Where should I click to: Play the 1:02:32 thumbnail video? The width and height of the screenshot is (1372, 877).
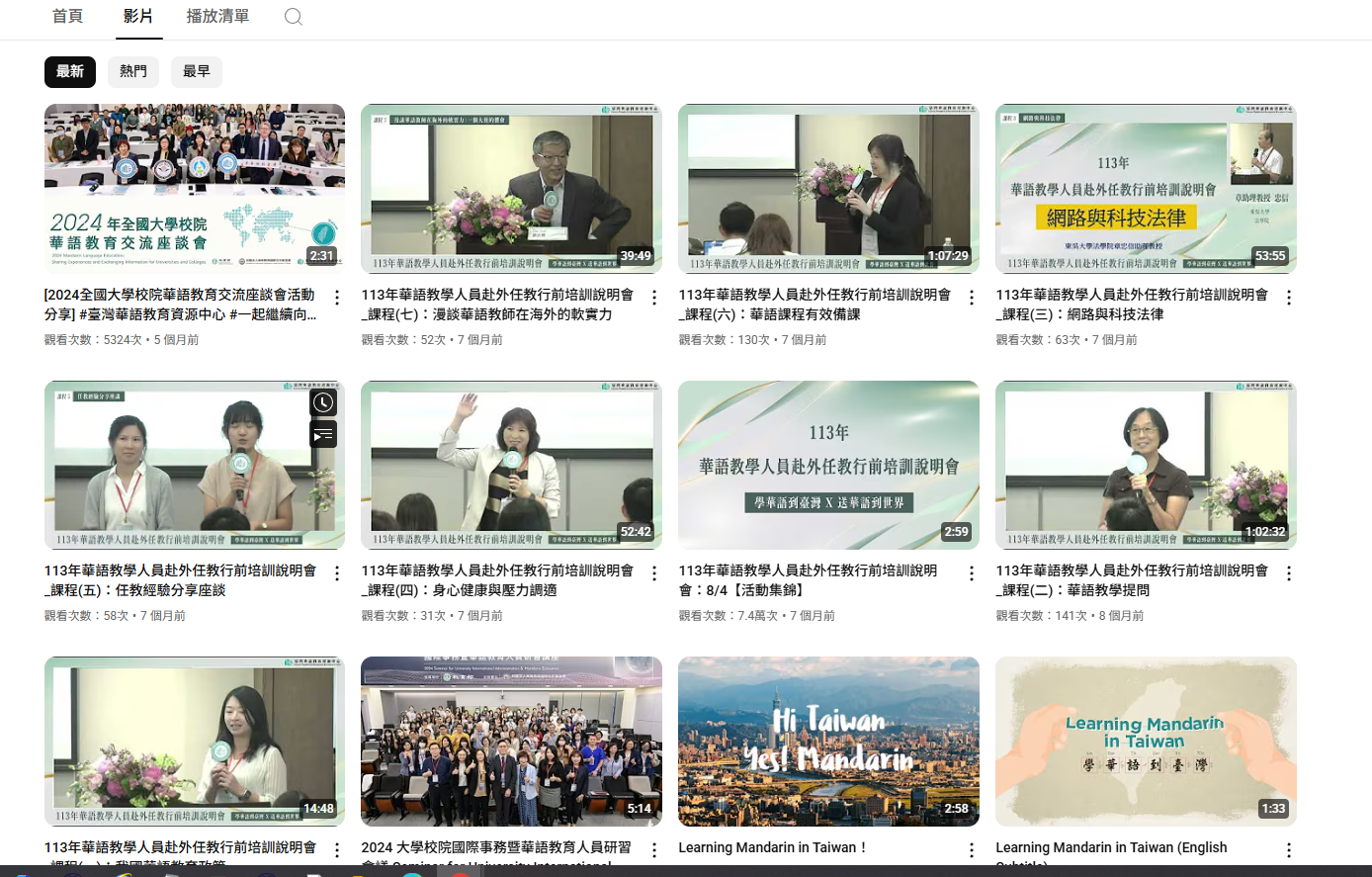tap(1147, 465)
